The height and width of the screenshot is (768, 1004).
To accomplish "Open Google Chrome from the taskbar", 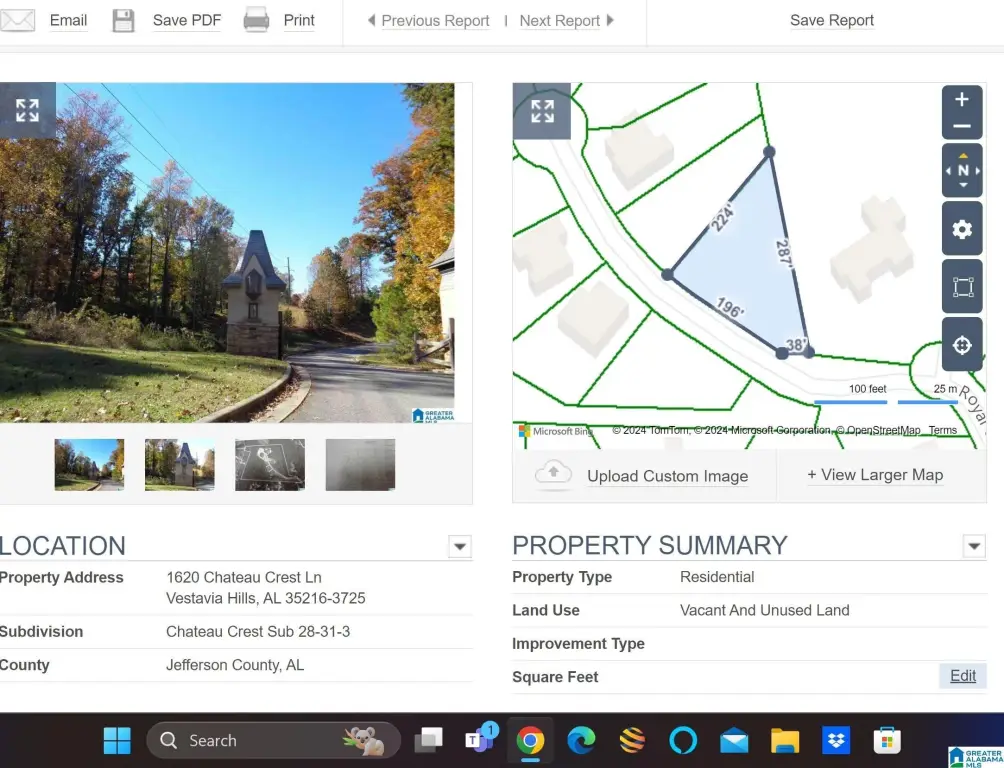I will click(530, 741).
